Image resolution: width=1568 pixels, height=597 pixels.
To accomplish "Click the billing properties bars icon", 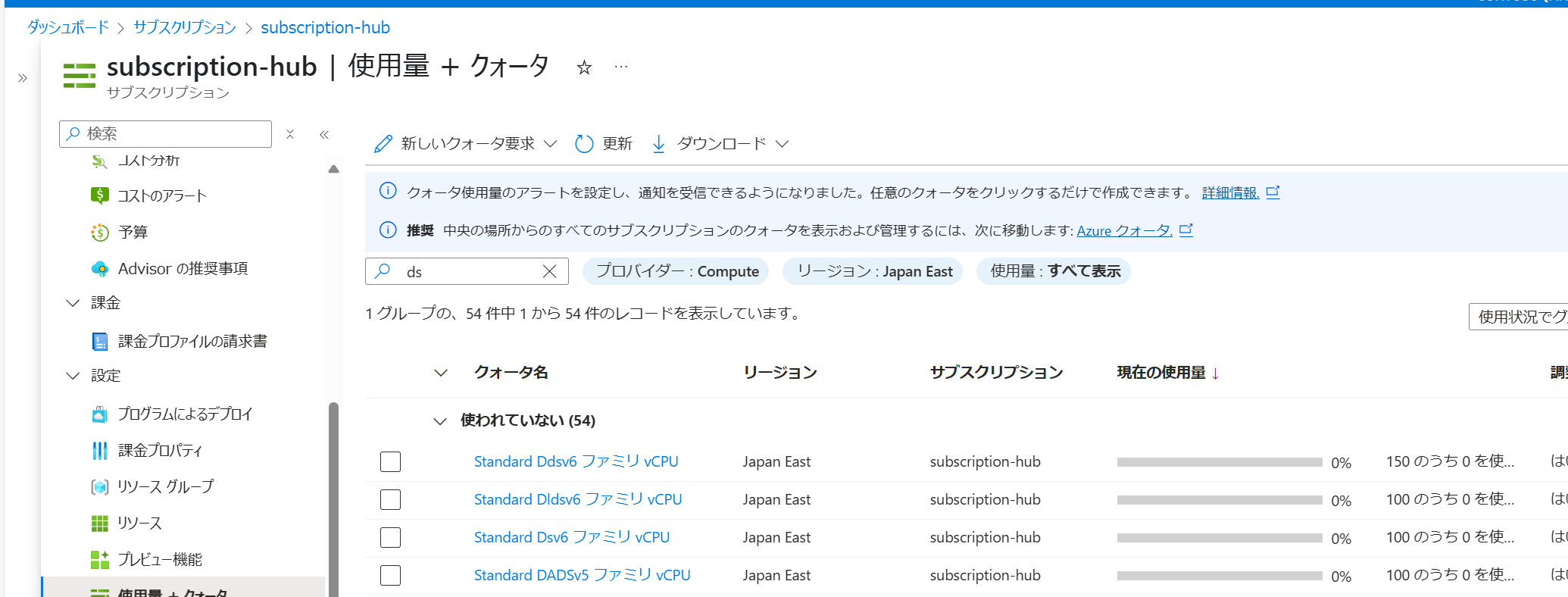I will click(x=100, y=450).
